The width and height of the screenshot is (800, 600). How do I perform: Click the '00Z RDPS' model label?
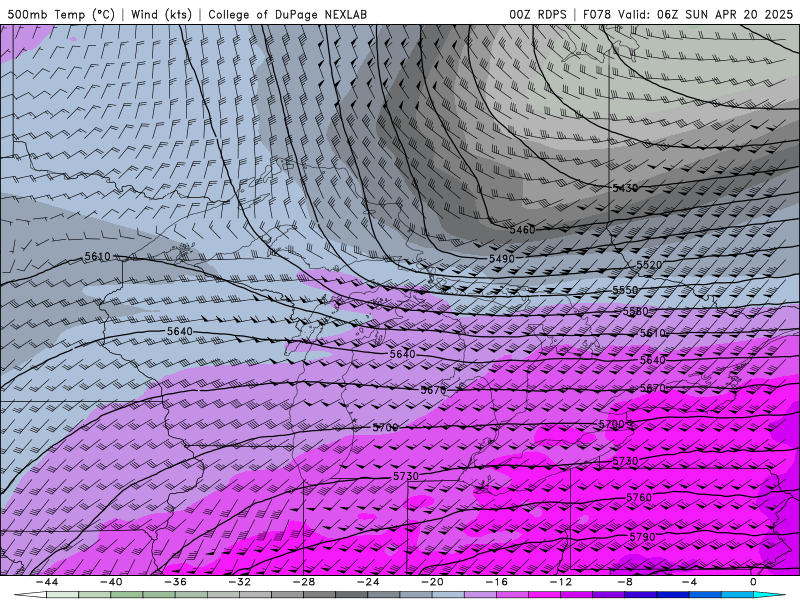pos(537,14)
